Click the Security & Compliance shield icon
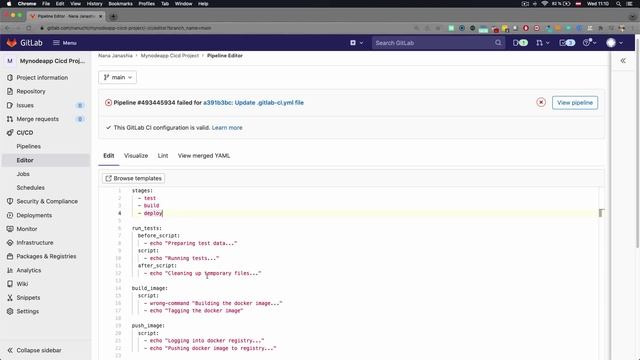The image size is (640, 360). 10,201
